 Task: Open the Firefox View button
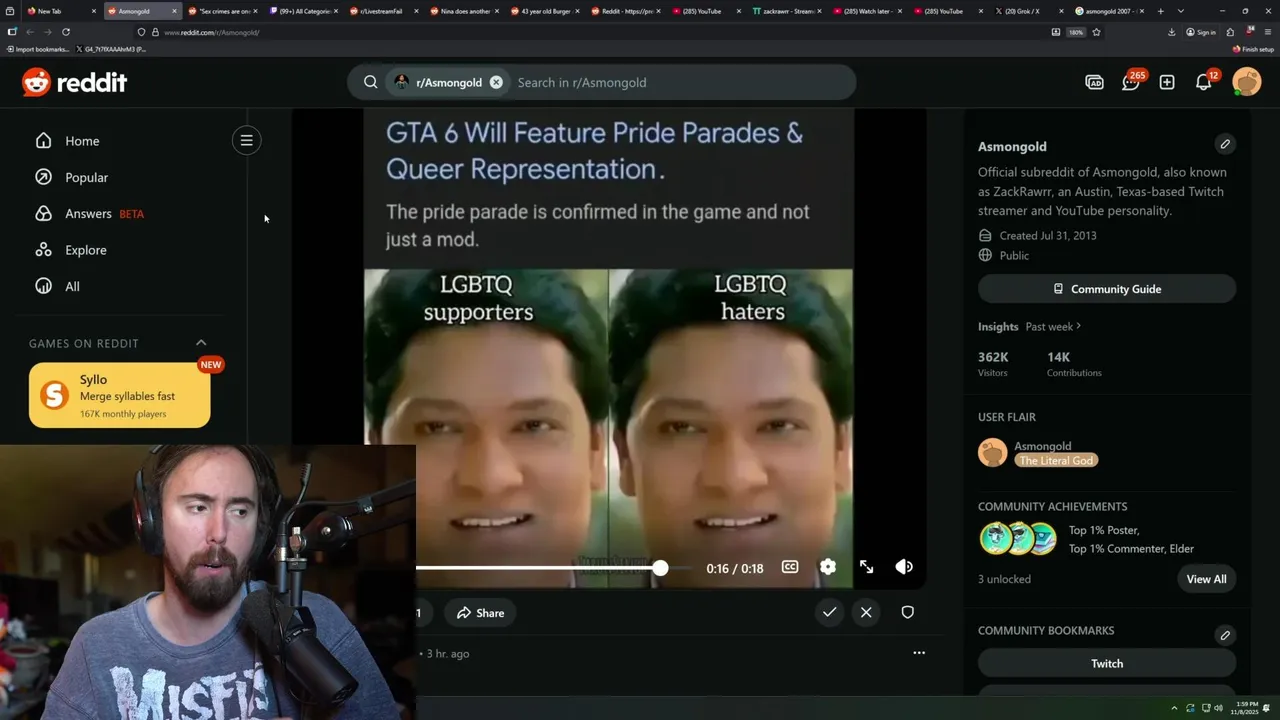[12, 11]
